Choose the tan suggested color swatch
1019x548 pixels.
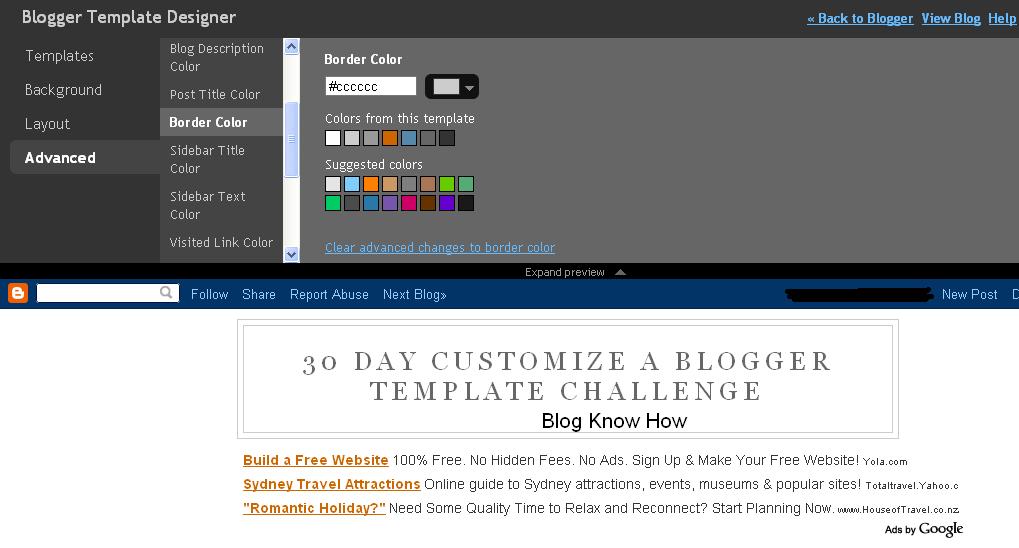[x=389, y=184]
